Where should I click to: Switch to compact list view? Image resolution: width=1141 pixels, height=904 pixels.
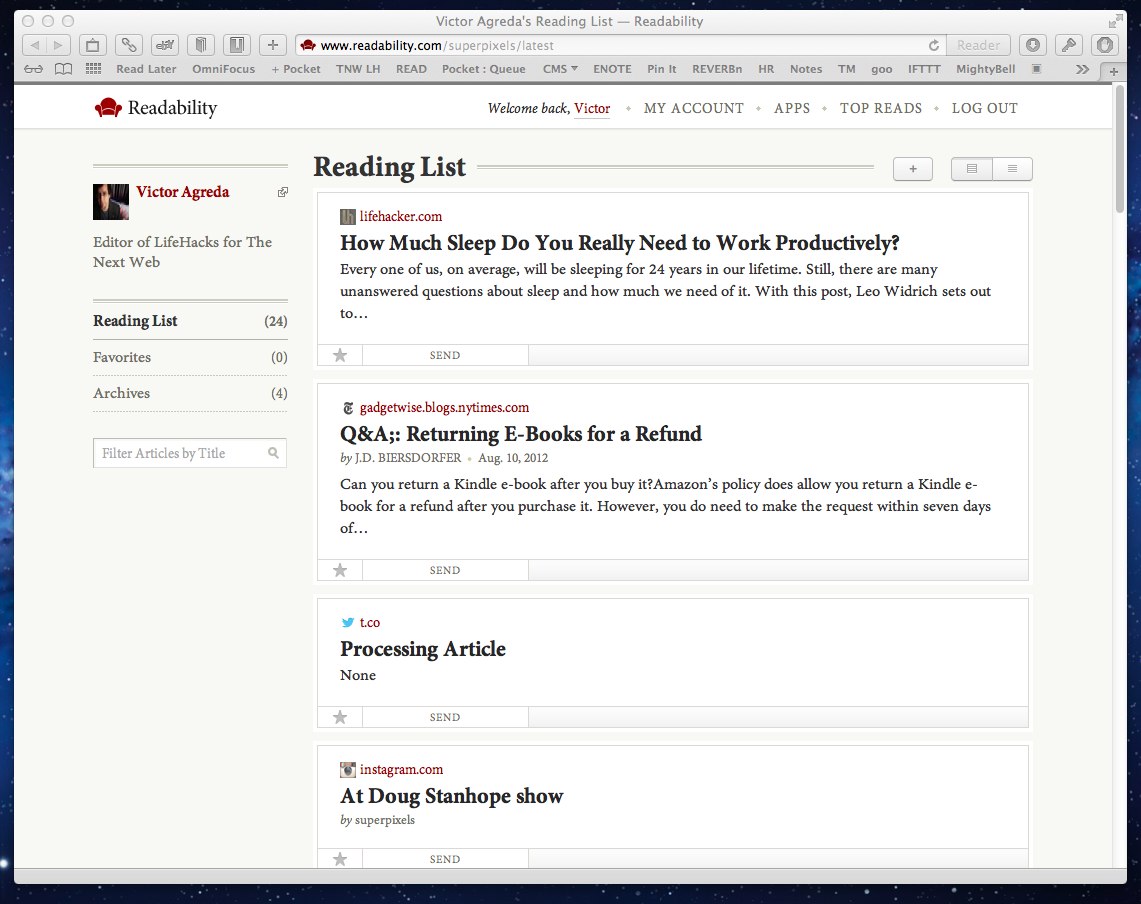(x=1012, y=168)
